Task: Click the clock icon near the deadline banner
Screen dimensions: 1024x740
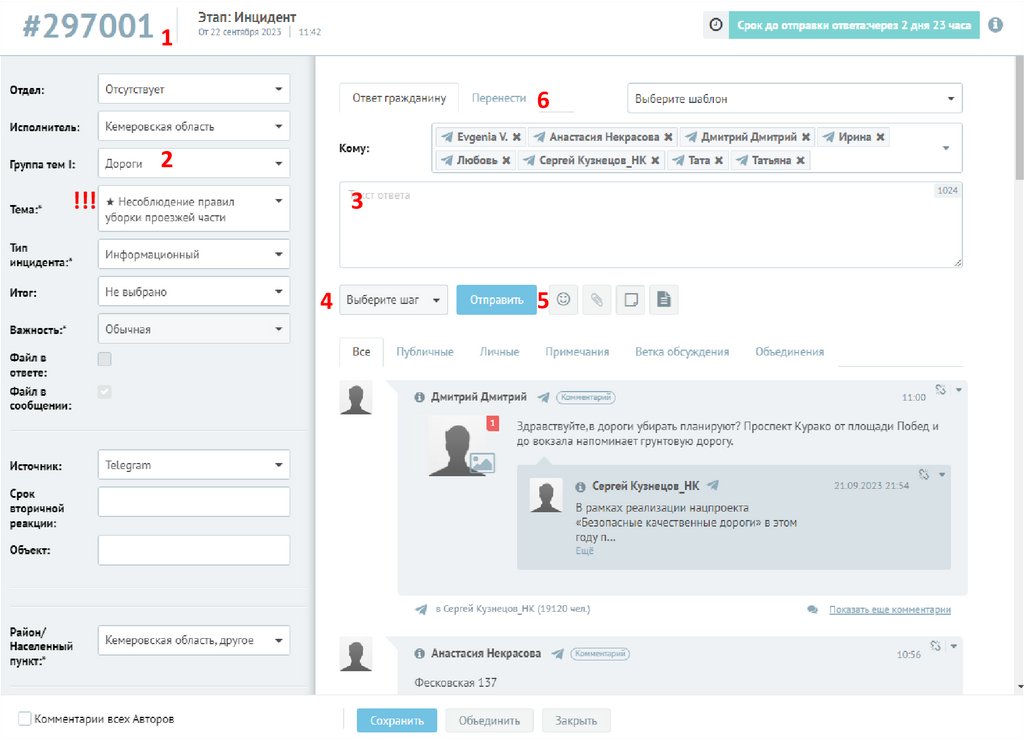Action: click(x=716, y=25)
